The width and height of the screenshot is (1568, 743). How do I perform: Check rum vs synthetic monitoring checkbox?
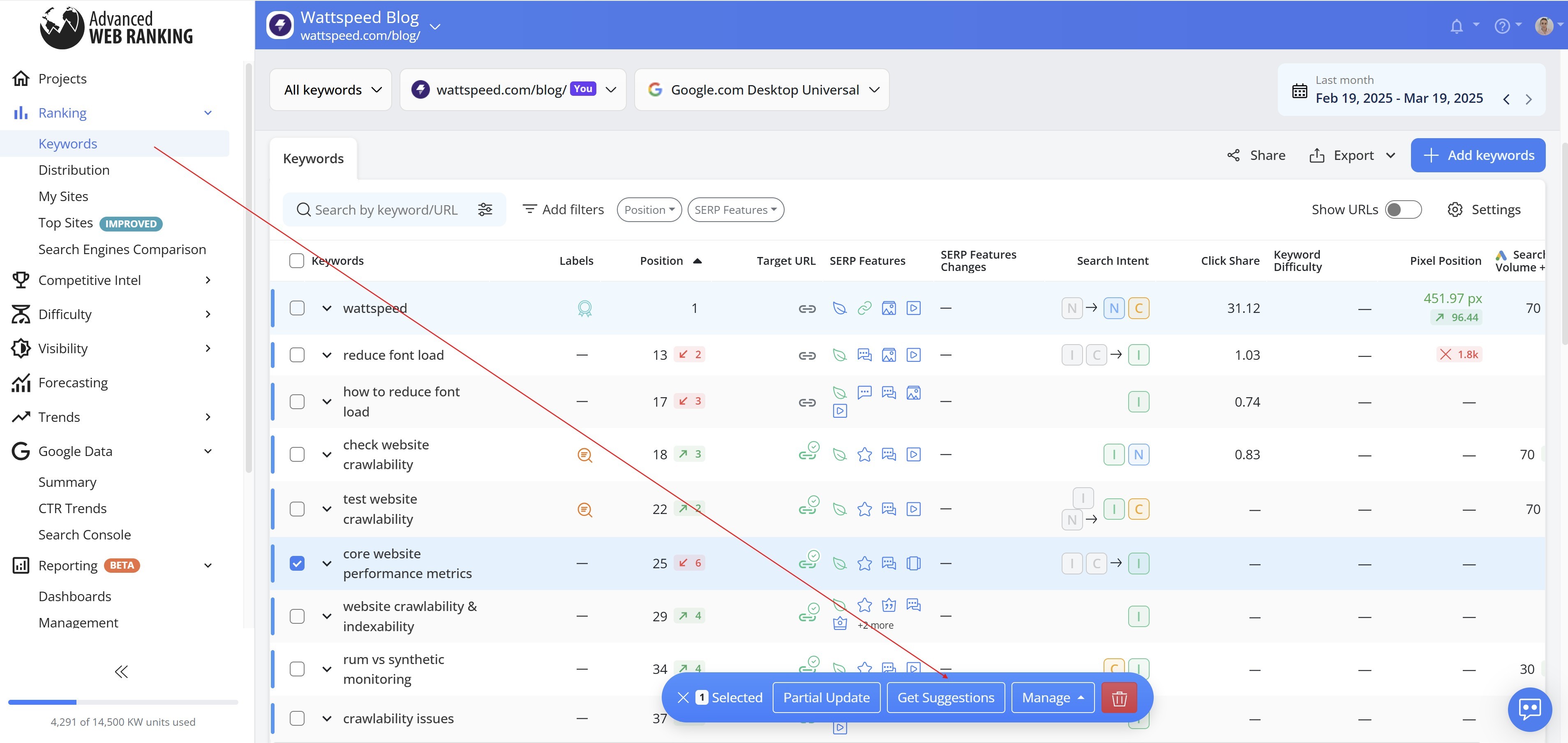point(297,669)
